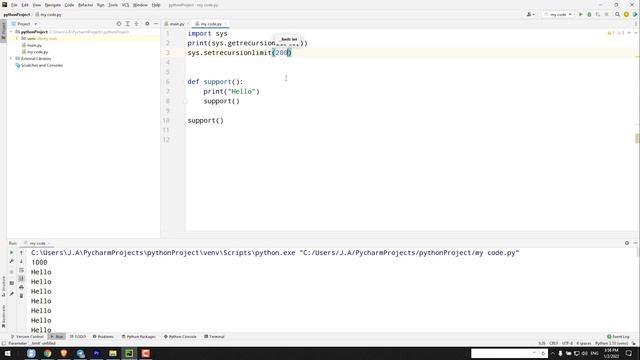Toggle the Structure side tool window button
Viewport: 640px width, 360px height.
pos(3,287)
